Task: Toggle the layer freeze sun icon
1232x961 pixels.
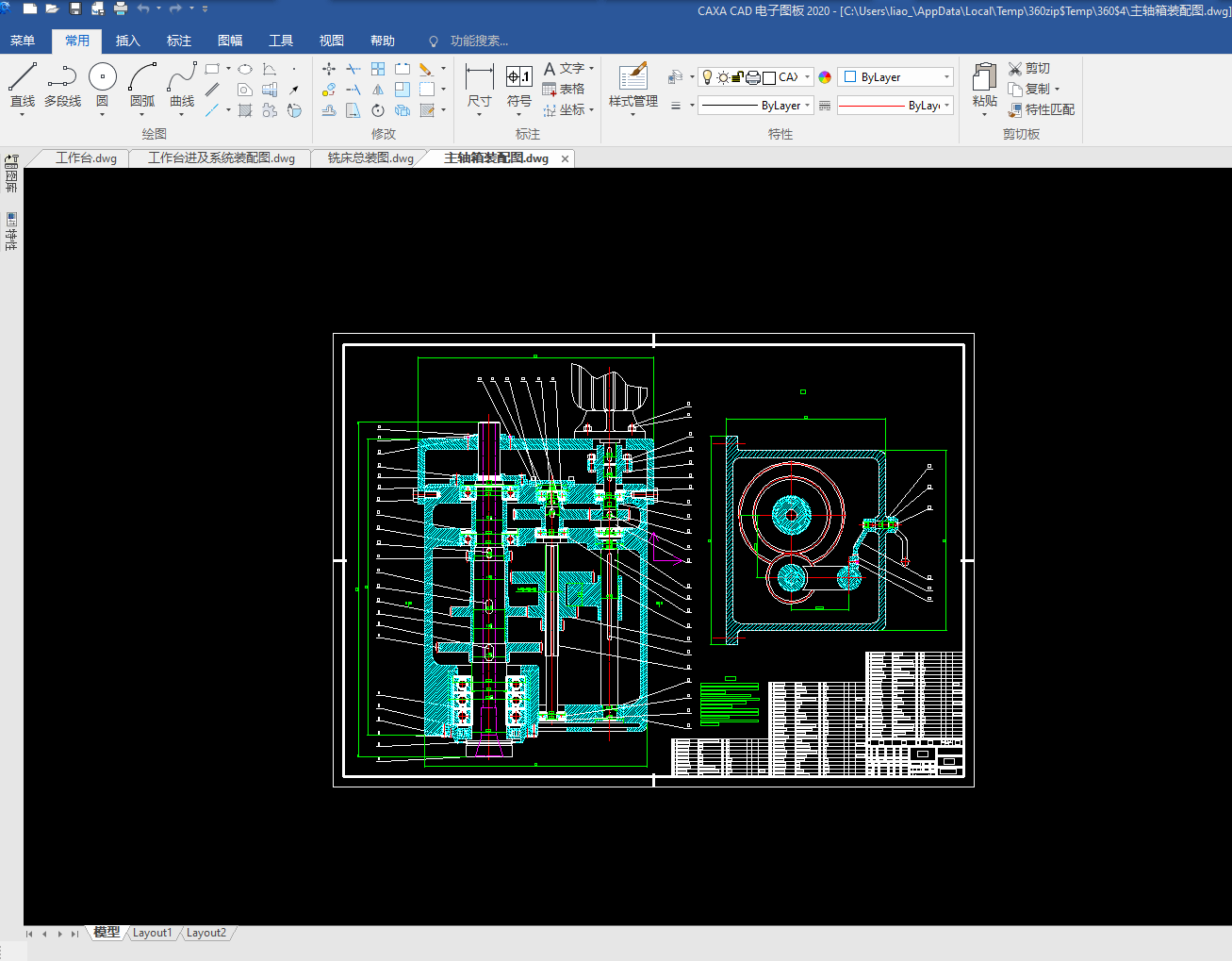Action: point(723,77)
